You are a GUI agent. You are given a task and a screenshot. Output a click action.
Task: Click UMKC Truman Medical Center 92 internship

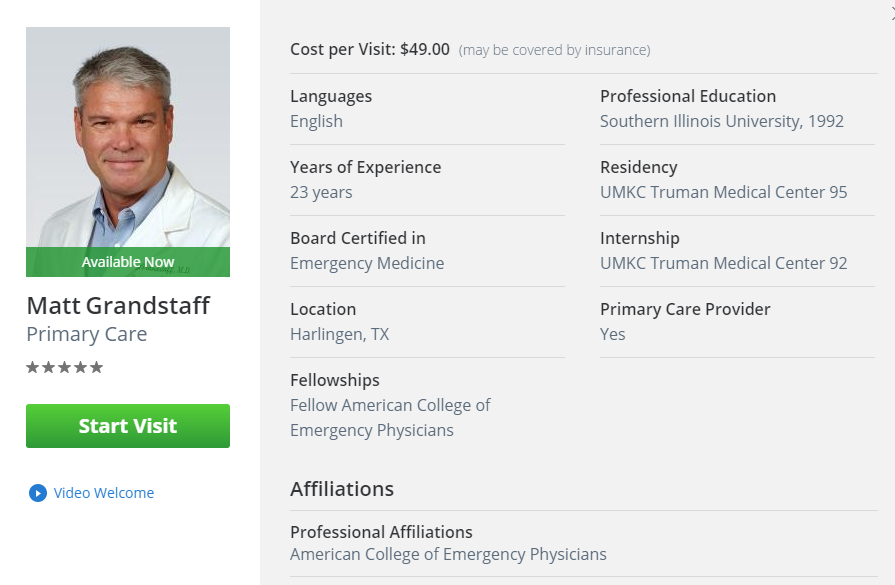pos(723,263)
